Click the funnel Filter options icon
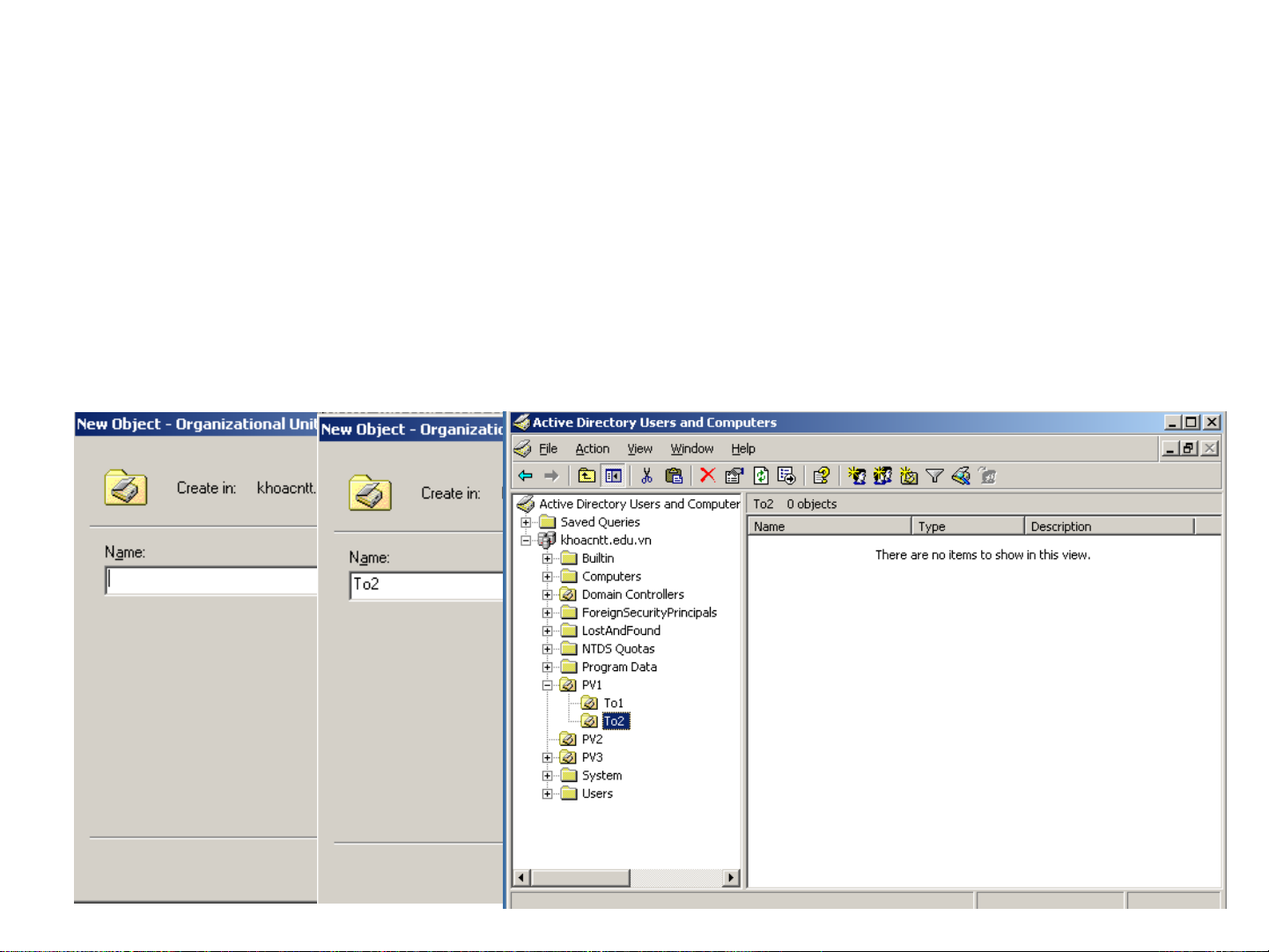The width and height of the screenshot is (1269, 952). [x=935, y=476]
